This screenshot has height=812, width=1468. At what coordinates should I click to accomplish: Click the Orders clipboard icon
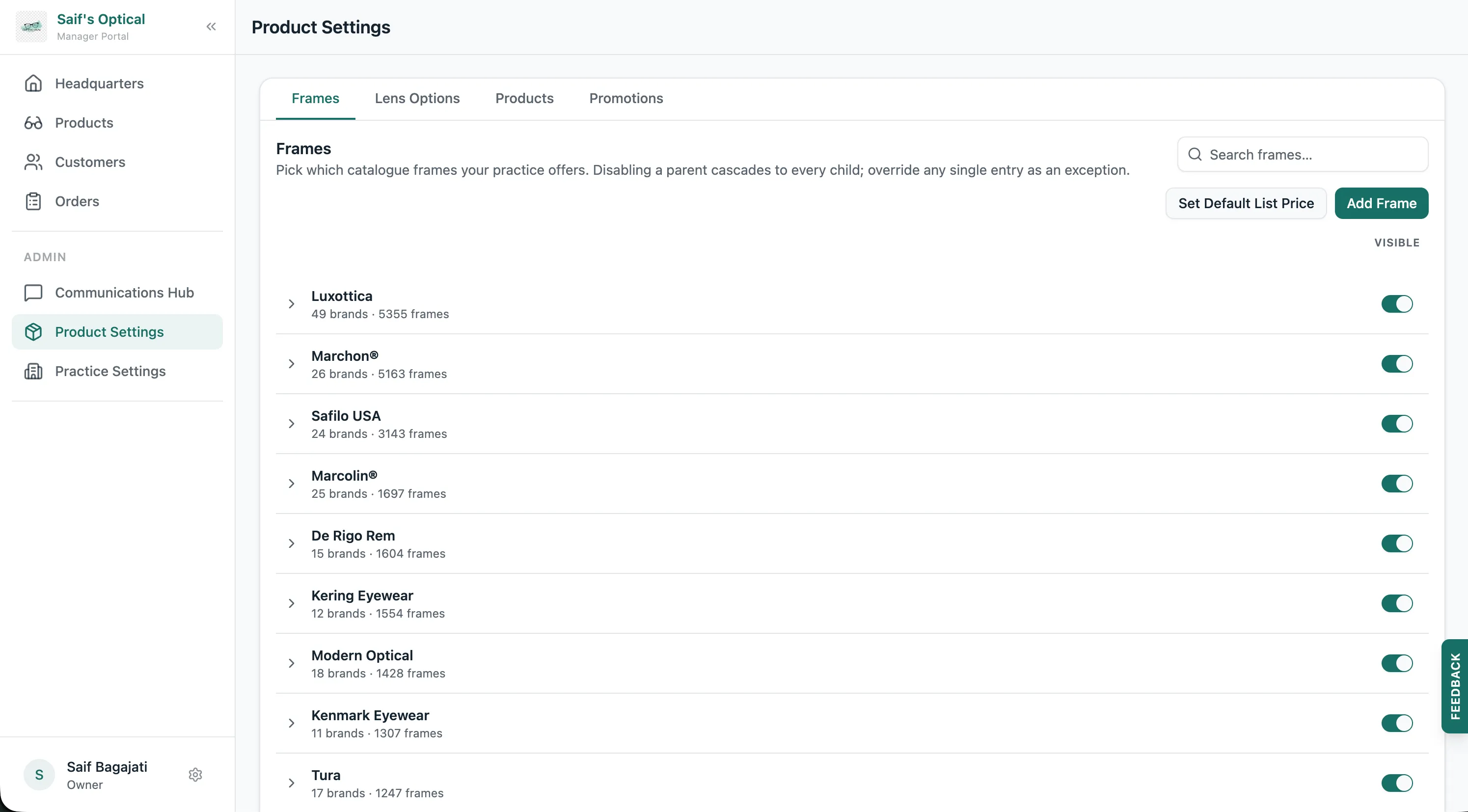coord(33,201)
